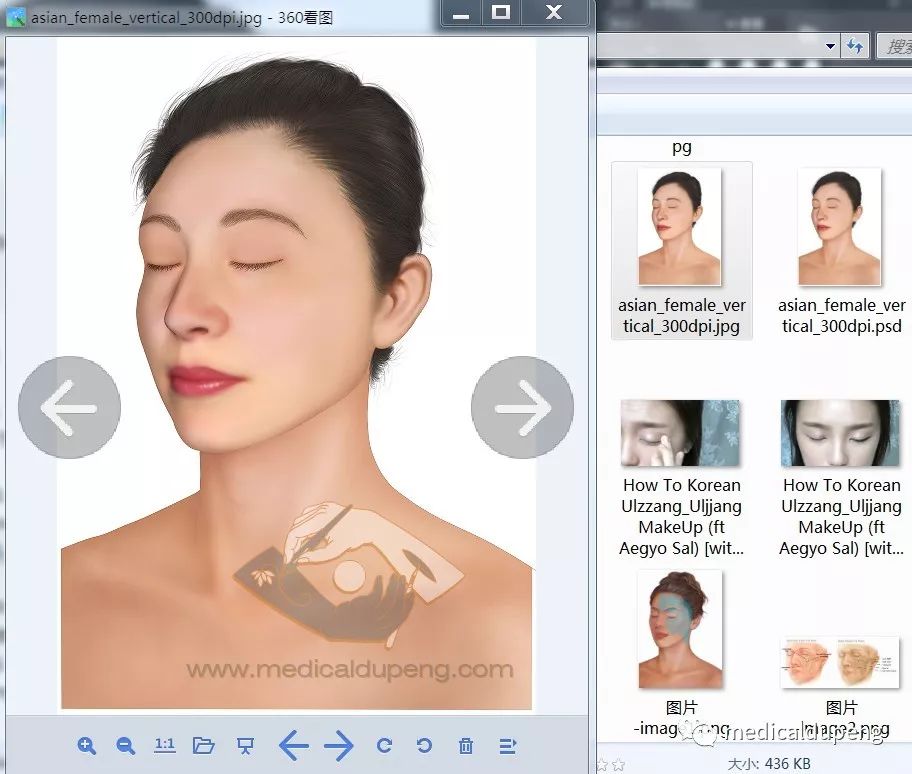The height and width of the screenshot is (774, 912).
Task: Start the slideshow with the projector icon
Action: [x=244, y=745]
